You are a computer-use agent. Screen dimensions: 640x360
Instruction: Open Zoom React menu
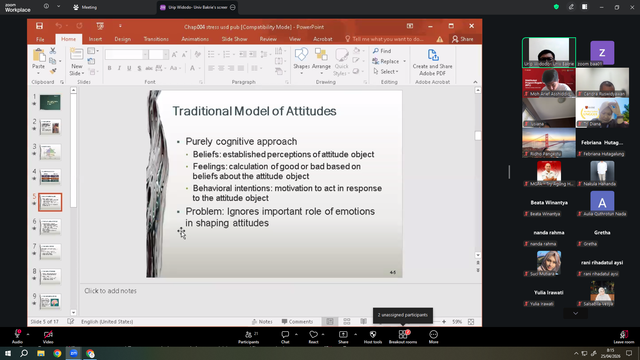313,337
